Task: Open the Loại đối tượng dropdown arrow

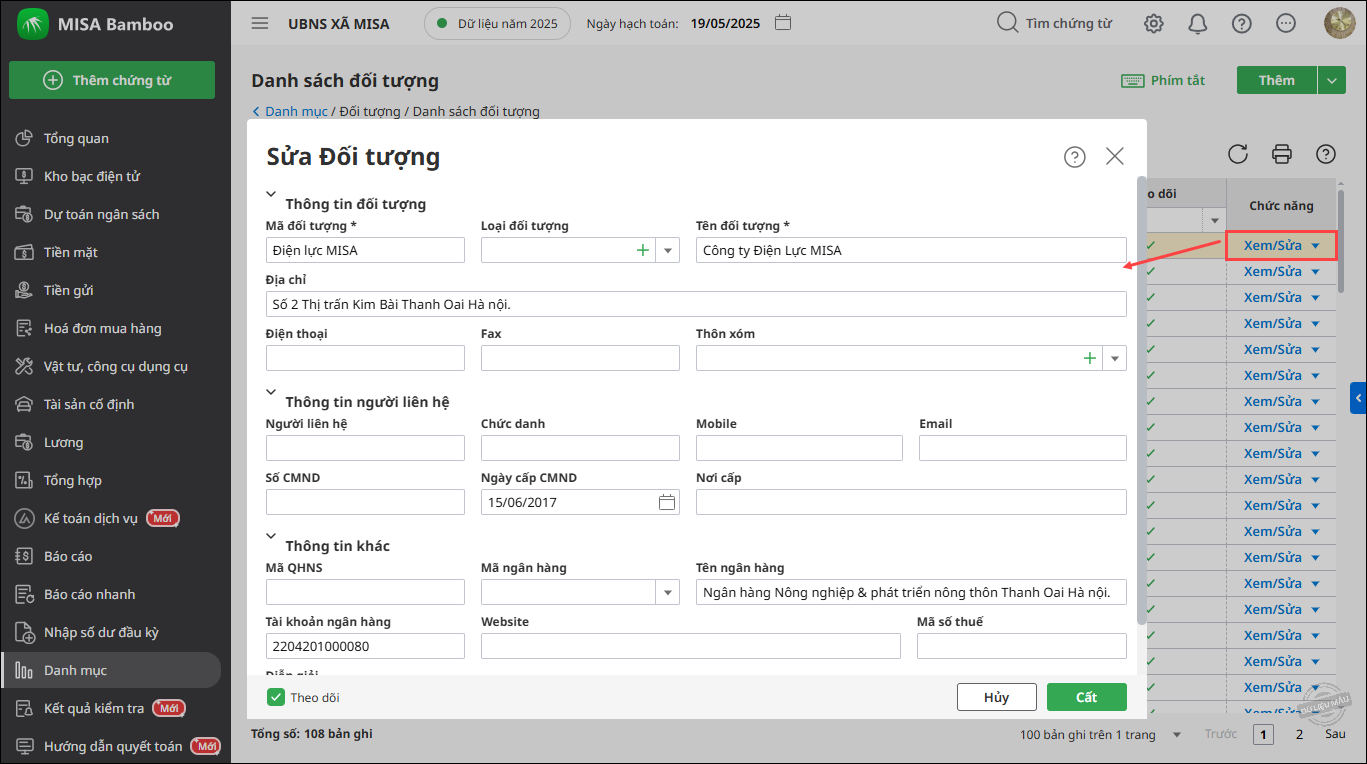Action: [668, 250]
